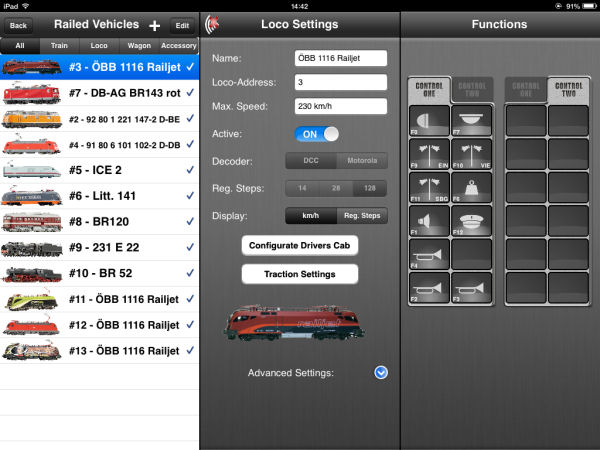Expand Advanced Settings with the blue chevron
The image size is (600, 450).
(x=381, y=373)
